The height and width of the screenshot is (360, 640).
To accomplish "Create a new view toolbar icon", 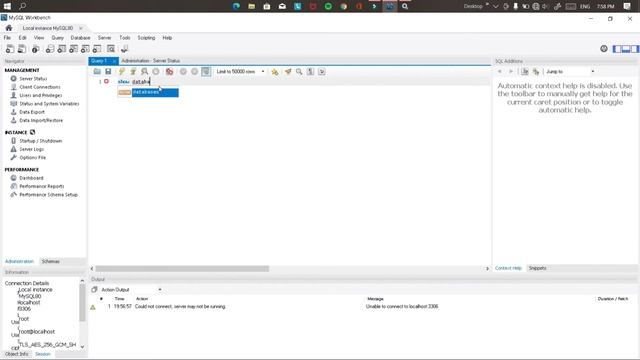I will pos(73,49).
